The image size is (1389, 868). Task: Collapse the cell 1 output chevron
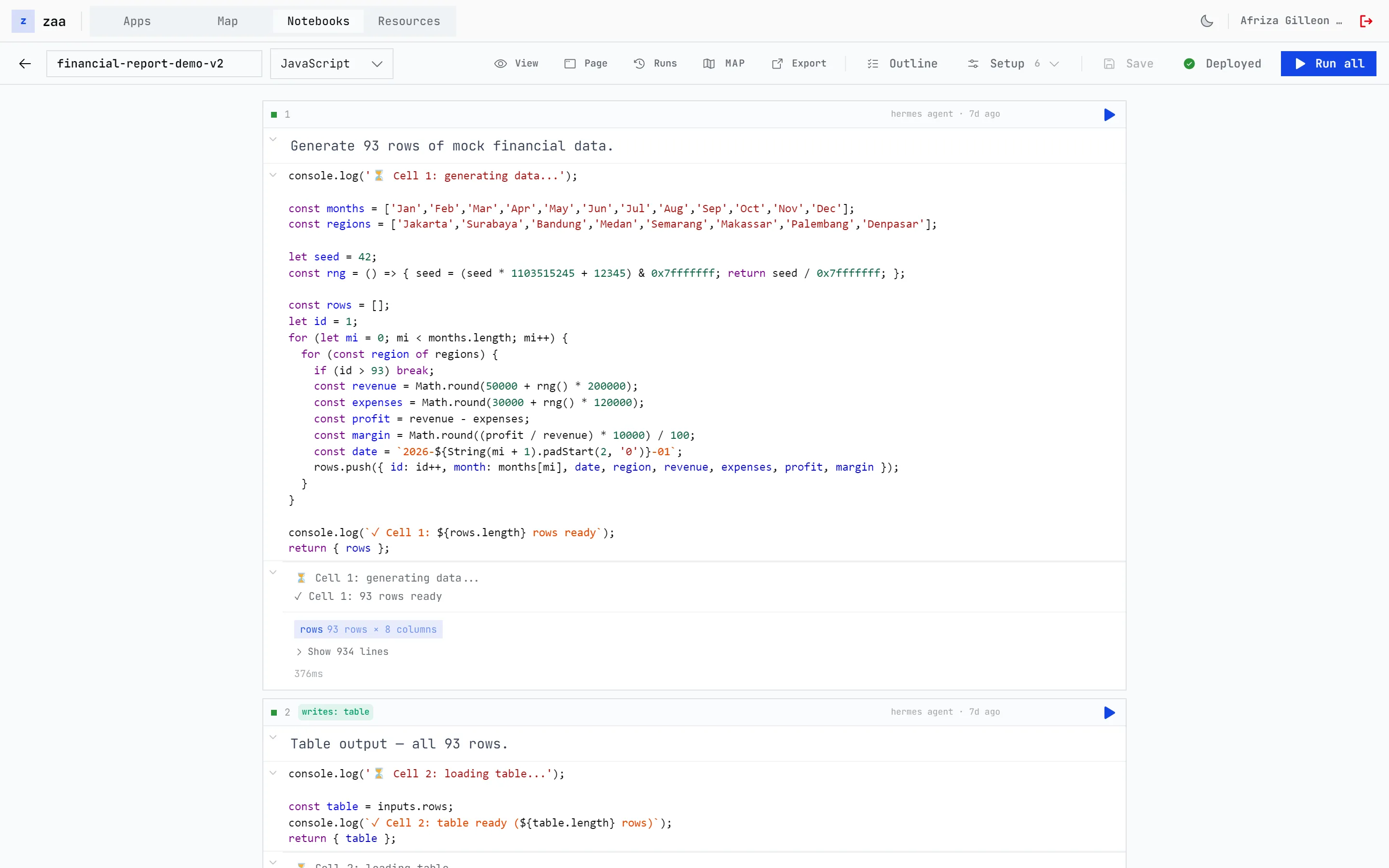coord(273,572)
